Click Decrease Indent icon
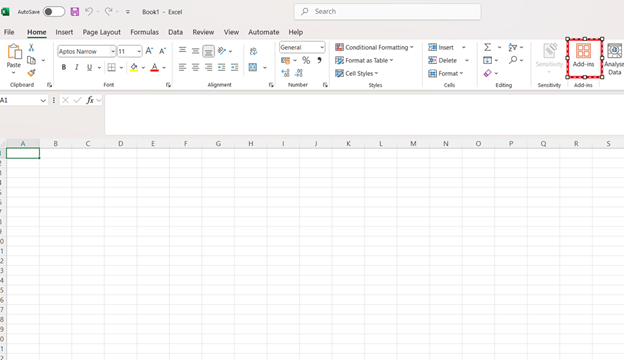The height and width of the screenshot is (360, 624). [222, 67]
